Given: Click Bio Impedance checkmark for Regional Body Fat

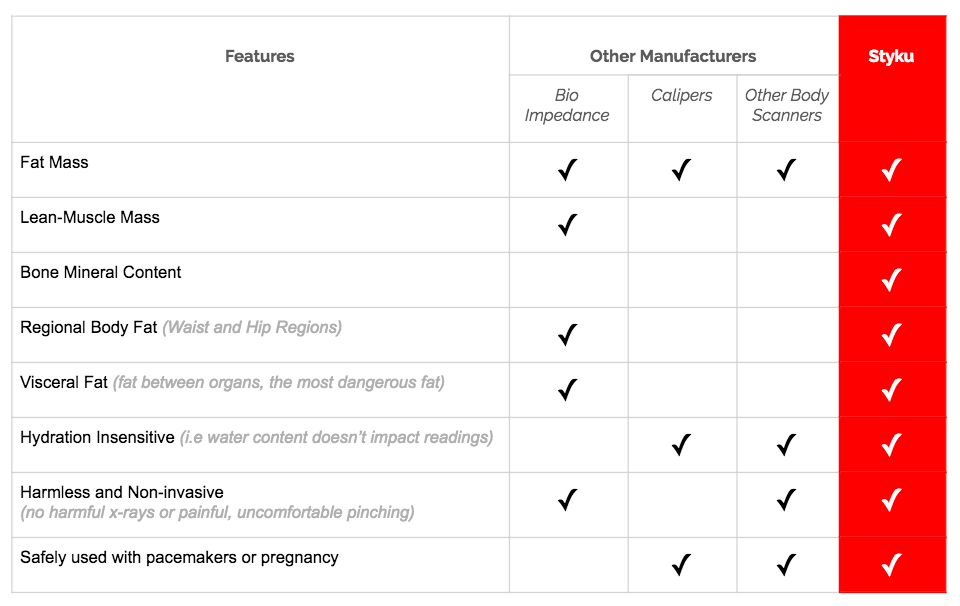Looking at the screenshot, I should pos(567,335).
